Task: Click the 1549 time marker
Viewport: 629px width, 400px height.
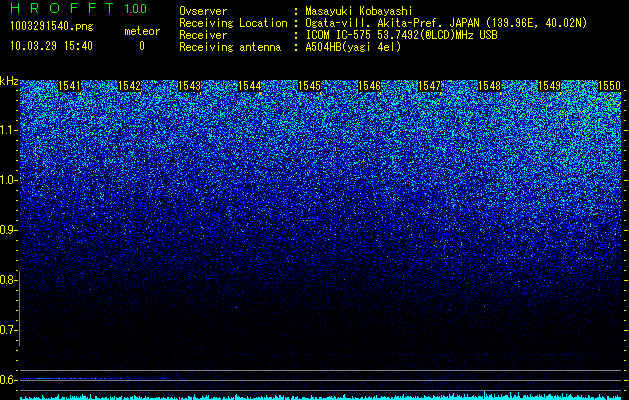Action: tap(550, 86)
